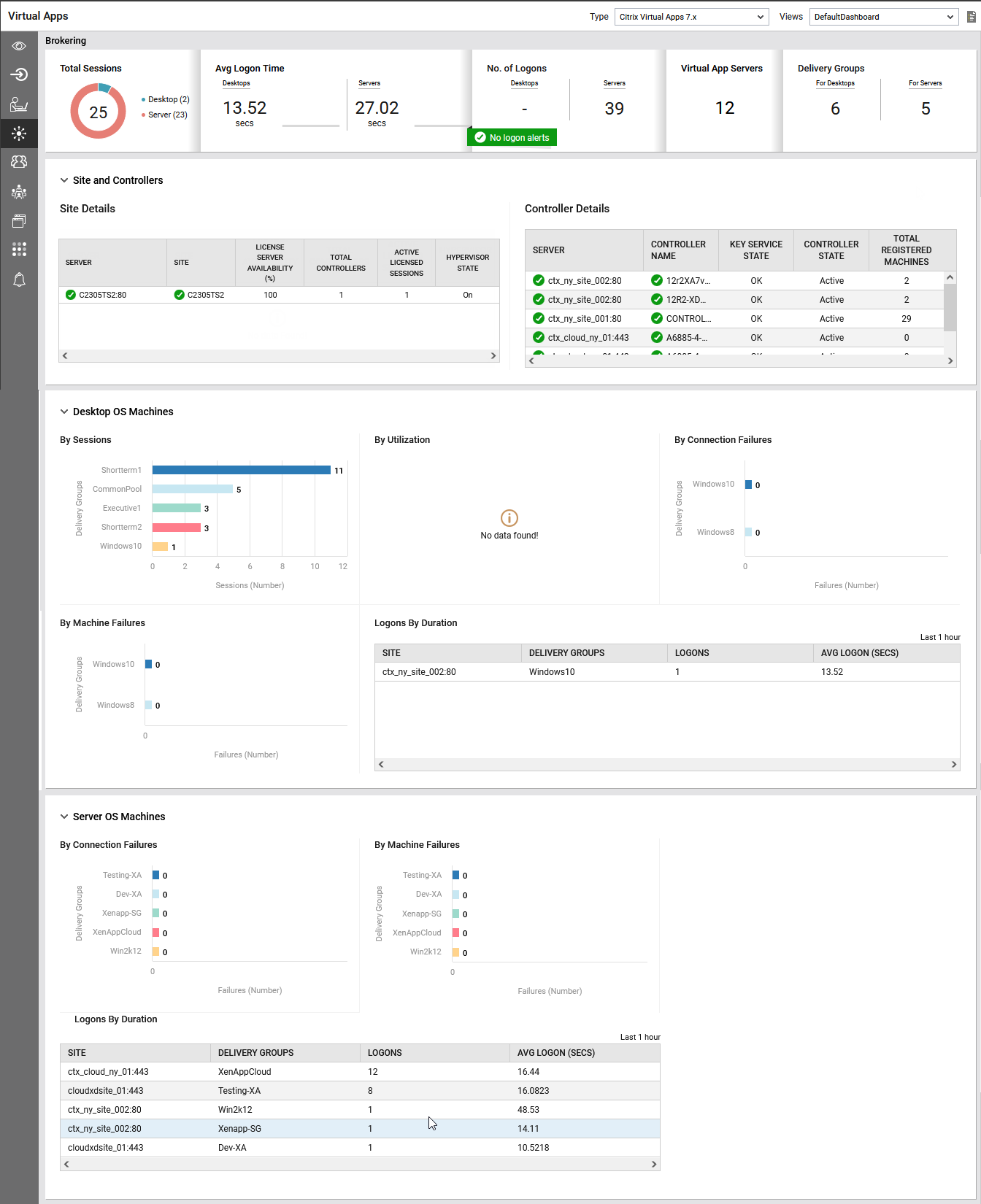Open the Views DefaultDashboard dropdown
The image size is (981, 1204).
883,17
